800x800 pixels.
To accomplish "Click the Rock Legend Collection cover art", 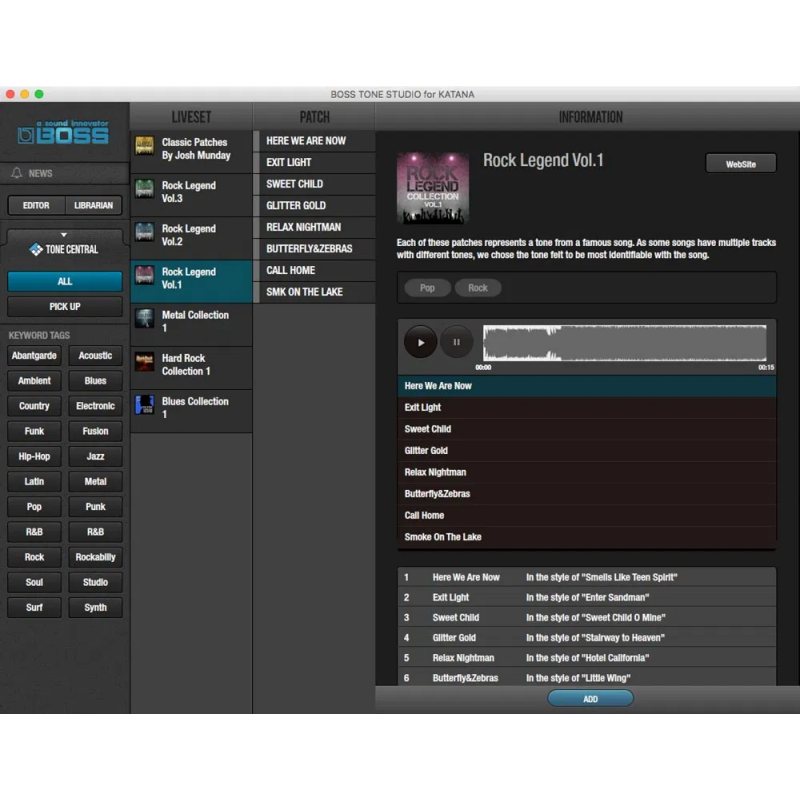I will click(433, 188).
